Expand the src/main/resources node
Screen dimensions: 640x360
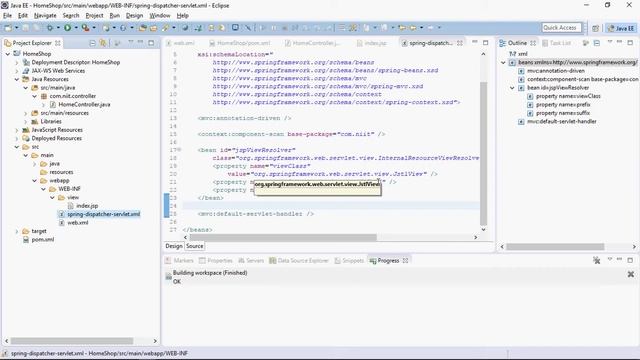(26, 113)
